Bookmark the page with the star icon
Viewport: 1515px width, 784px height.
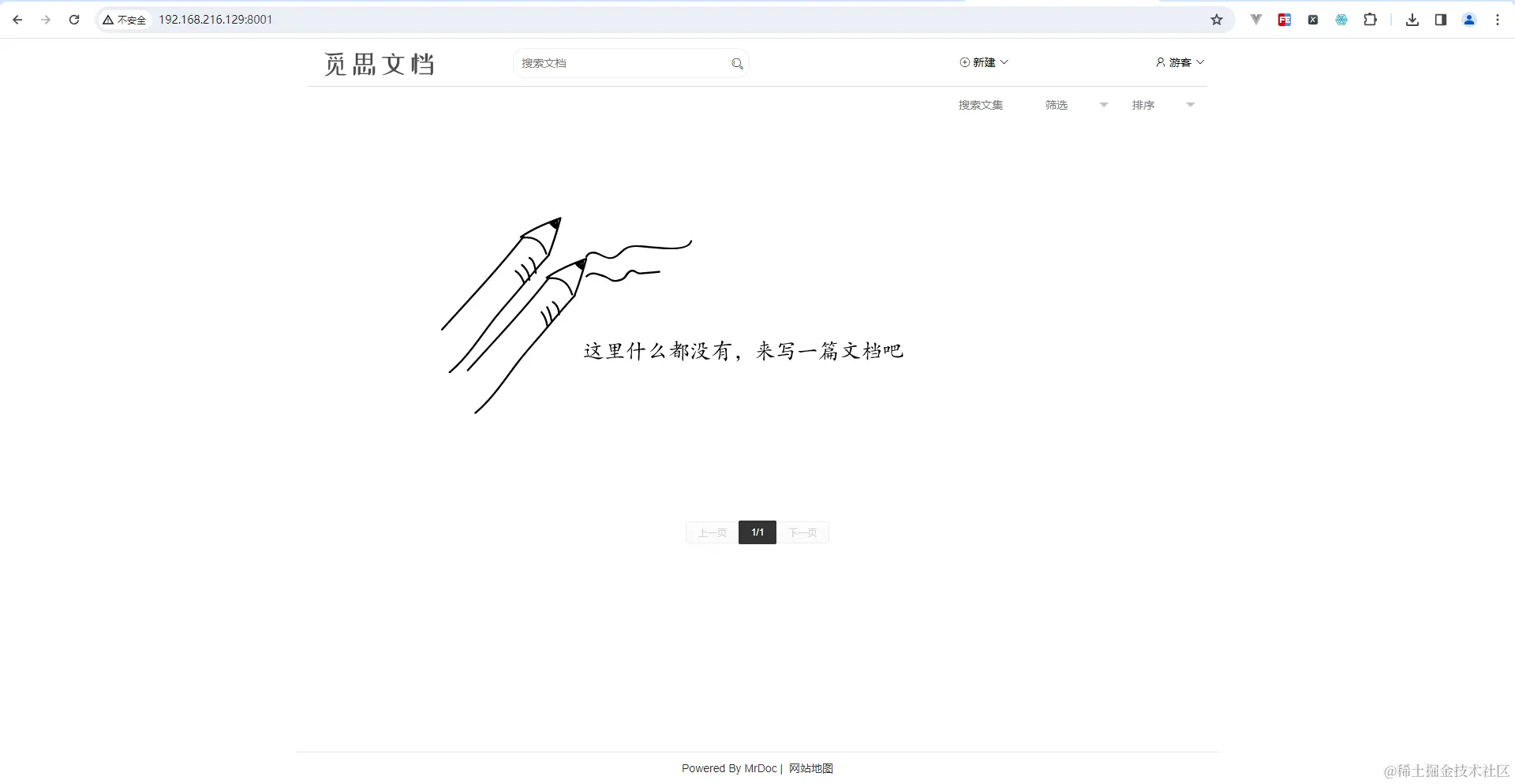pos(1217,20)
